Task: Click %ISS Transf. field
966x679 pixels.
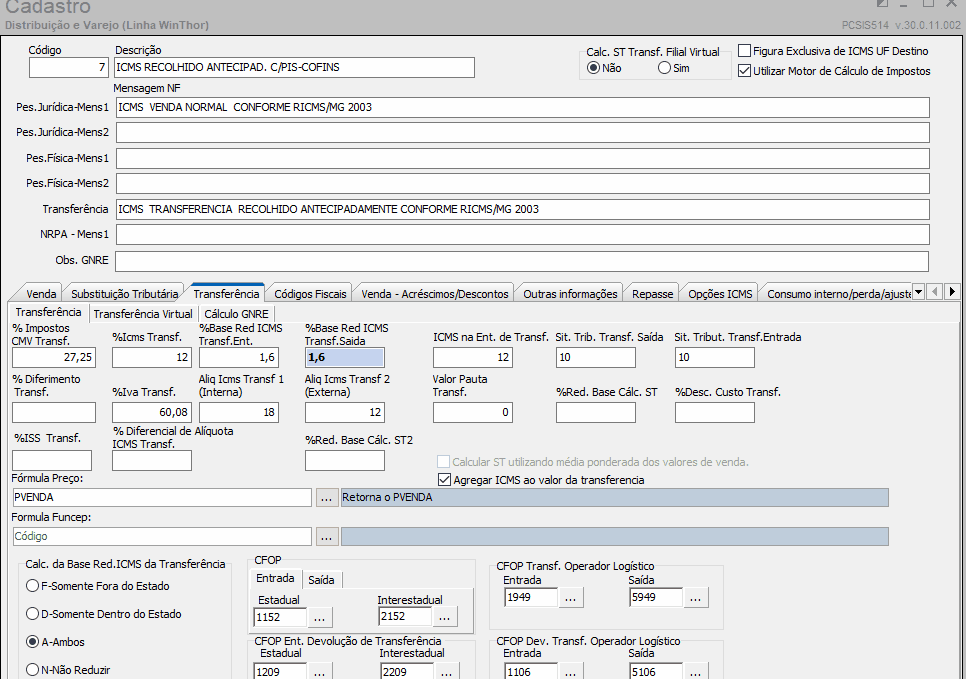Action: 52,460
